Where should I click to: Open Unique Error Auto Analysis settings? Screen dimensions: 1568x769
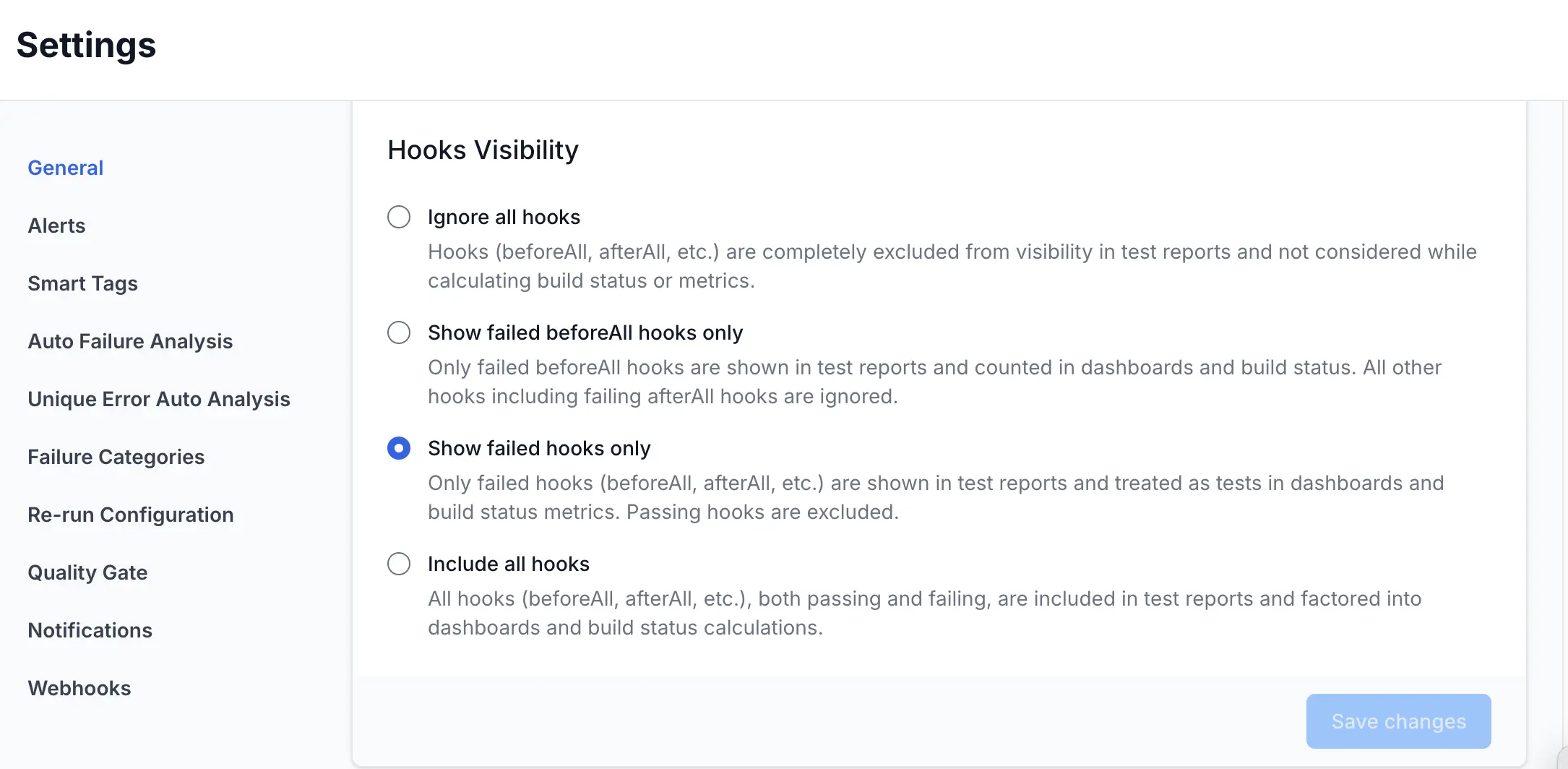pos(158,398)
